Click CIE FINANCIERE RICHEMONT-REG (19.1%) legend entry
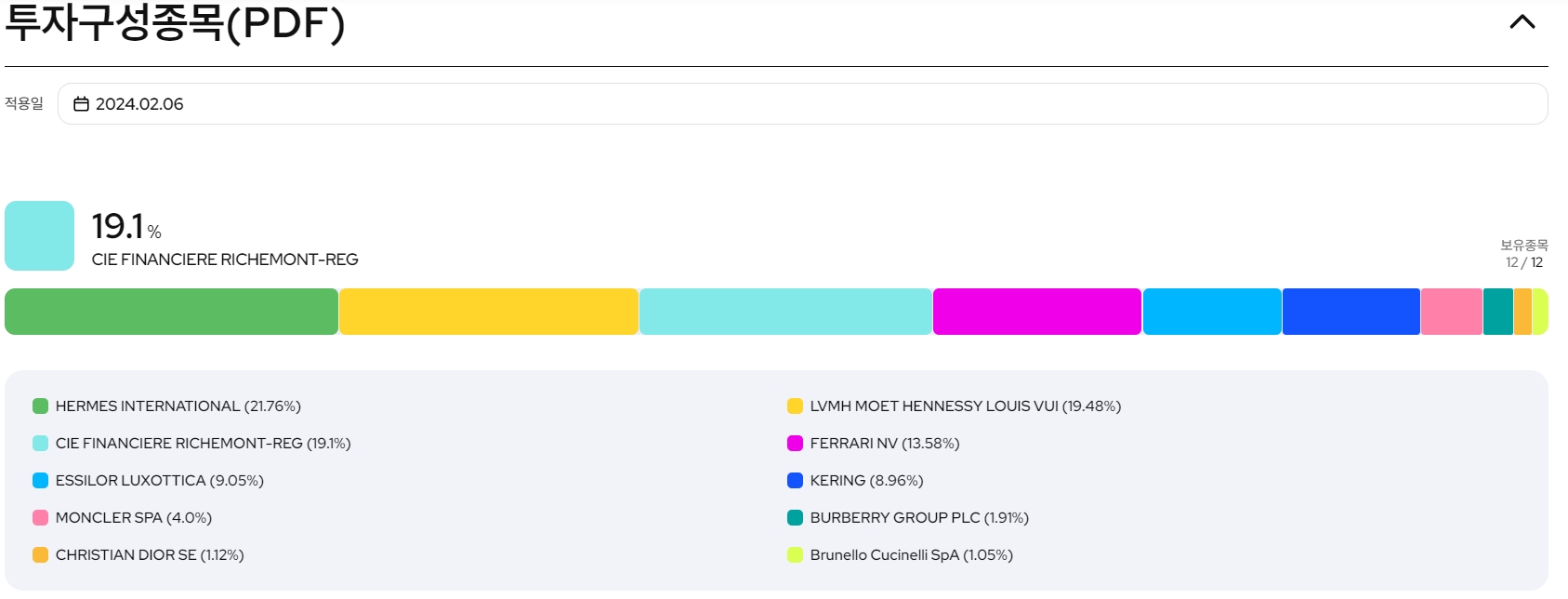1568x599 pixels. point(191,444)
